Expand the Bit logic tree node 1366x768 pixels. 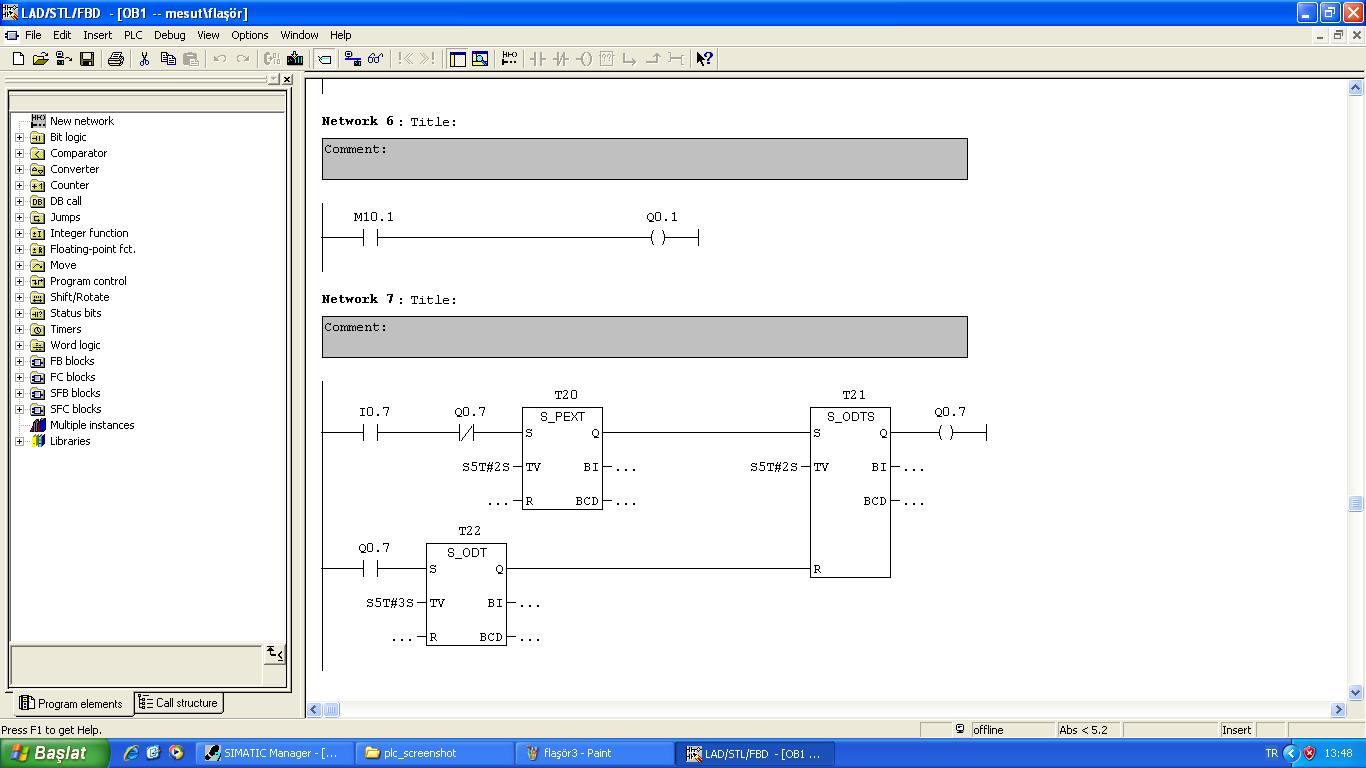19,137
